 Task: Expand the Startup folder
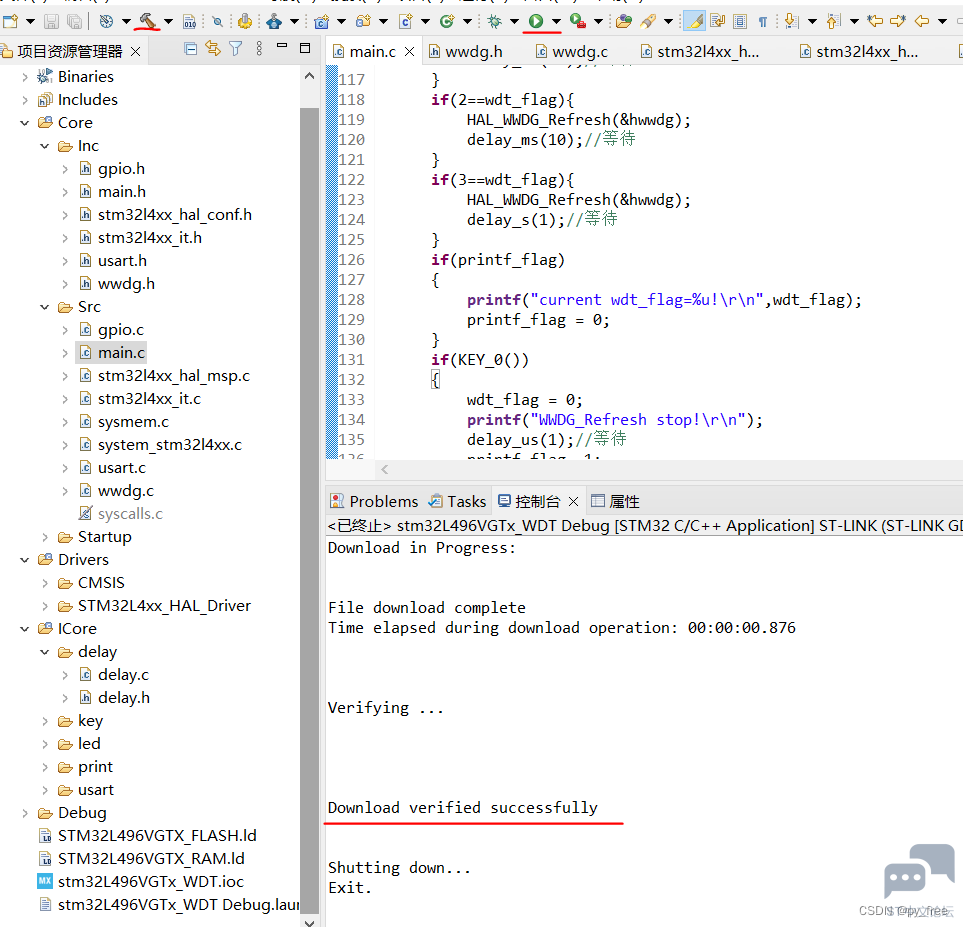tap(45, 537)
